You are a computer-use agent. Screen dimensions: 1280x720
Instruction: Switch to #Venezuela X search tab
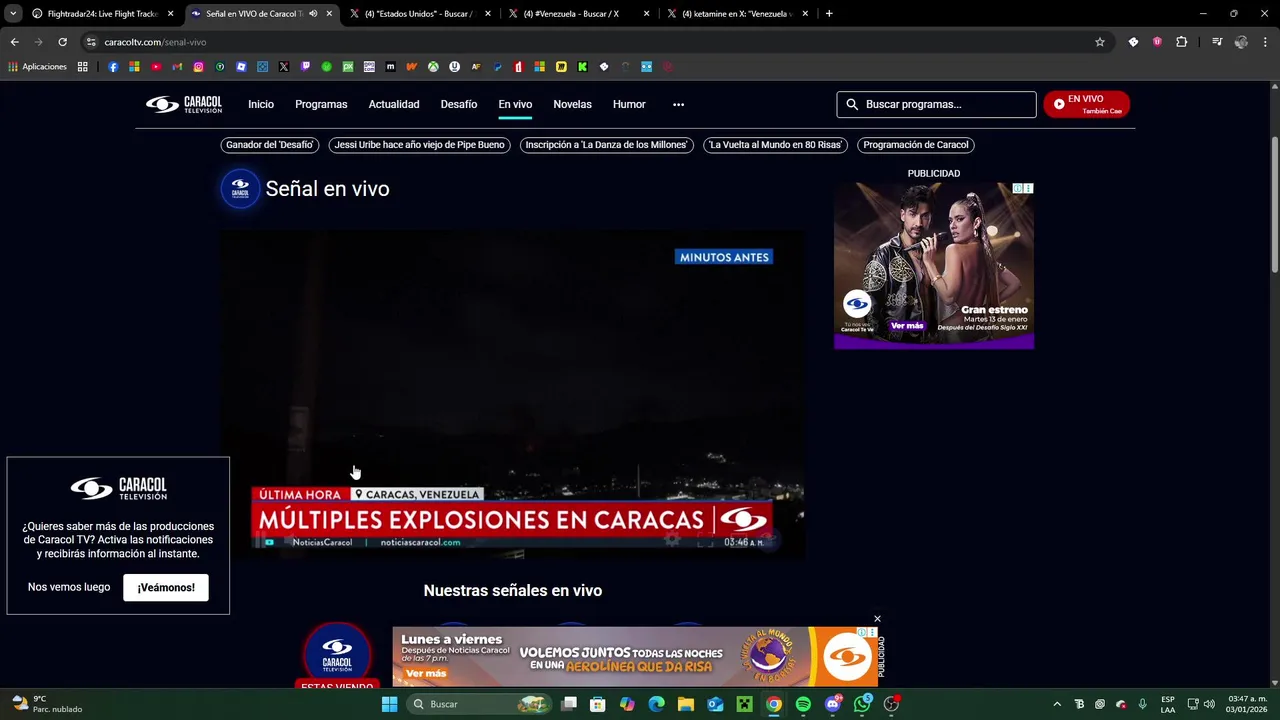[x=577, y=14]
